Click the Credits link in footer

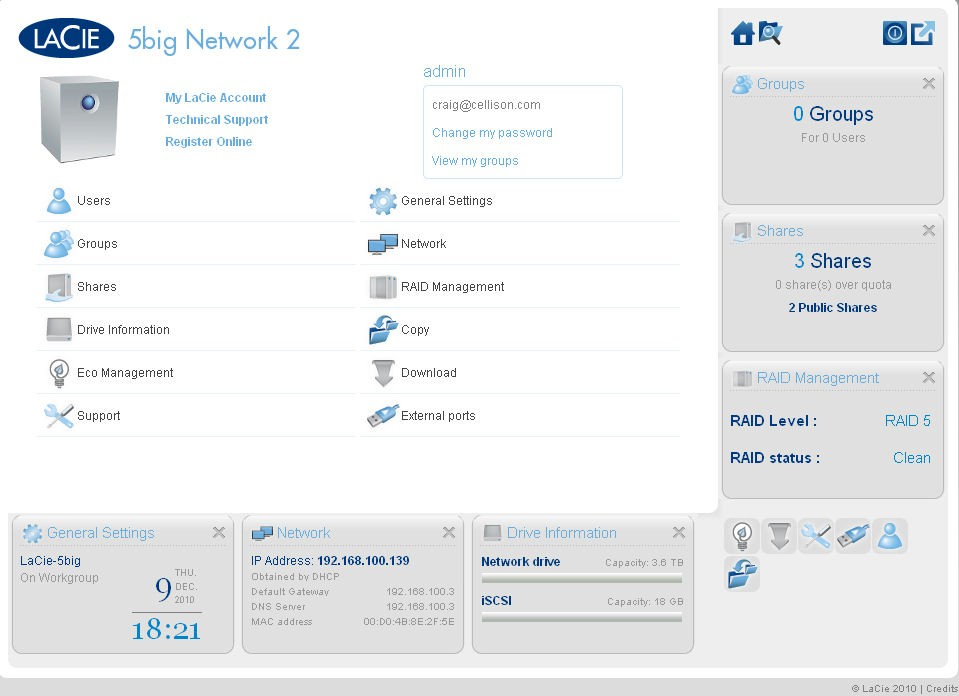[x=941, y=689]
